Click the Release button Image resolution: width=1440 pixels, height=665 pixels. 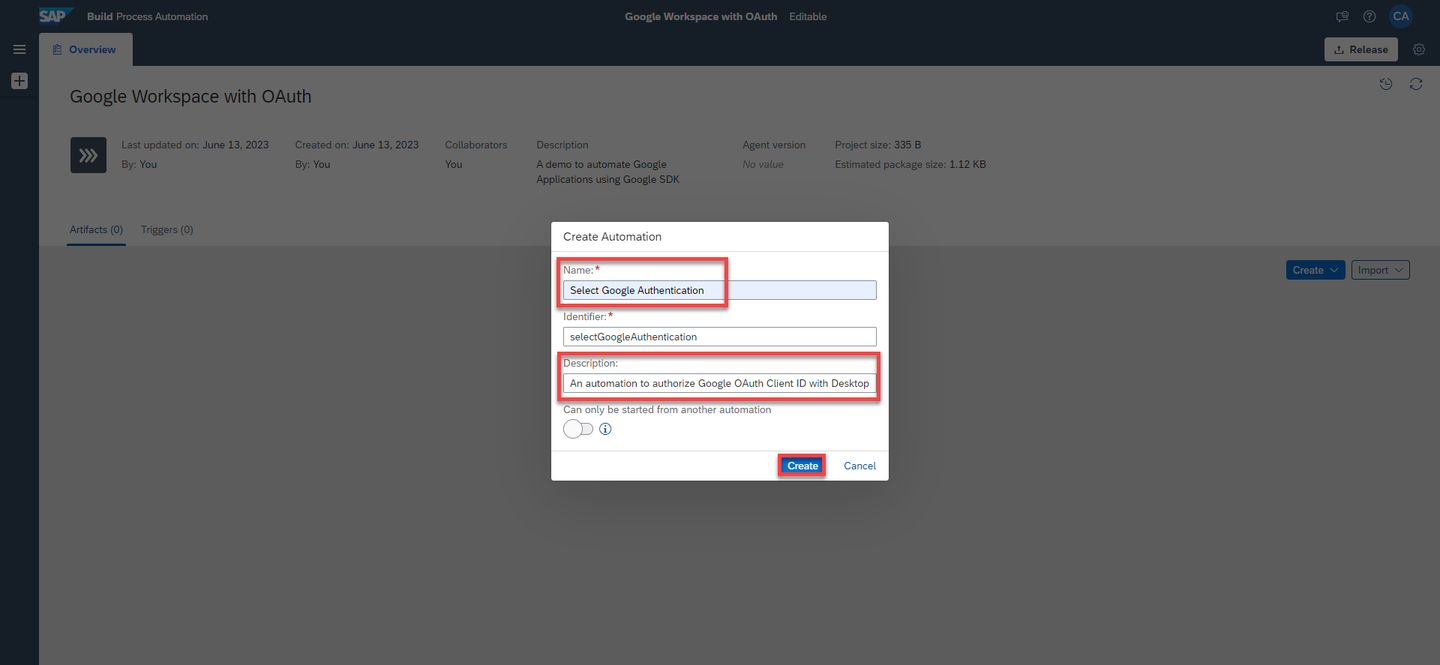1361,49
